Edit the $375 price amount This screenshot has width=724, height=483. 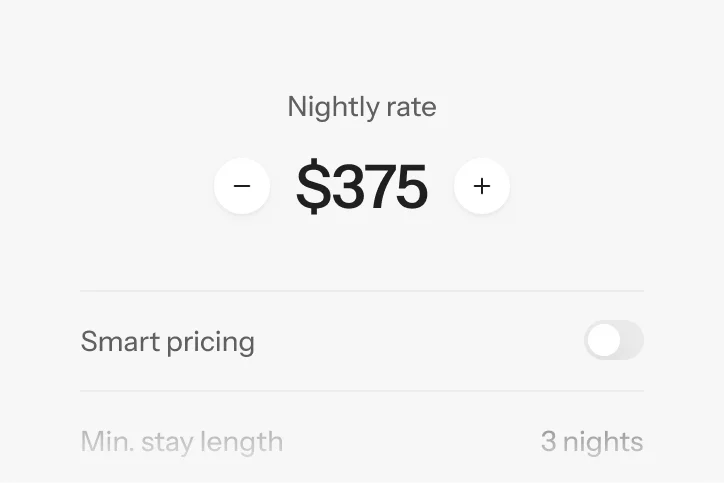tap(362, 187)
